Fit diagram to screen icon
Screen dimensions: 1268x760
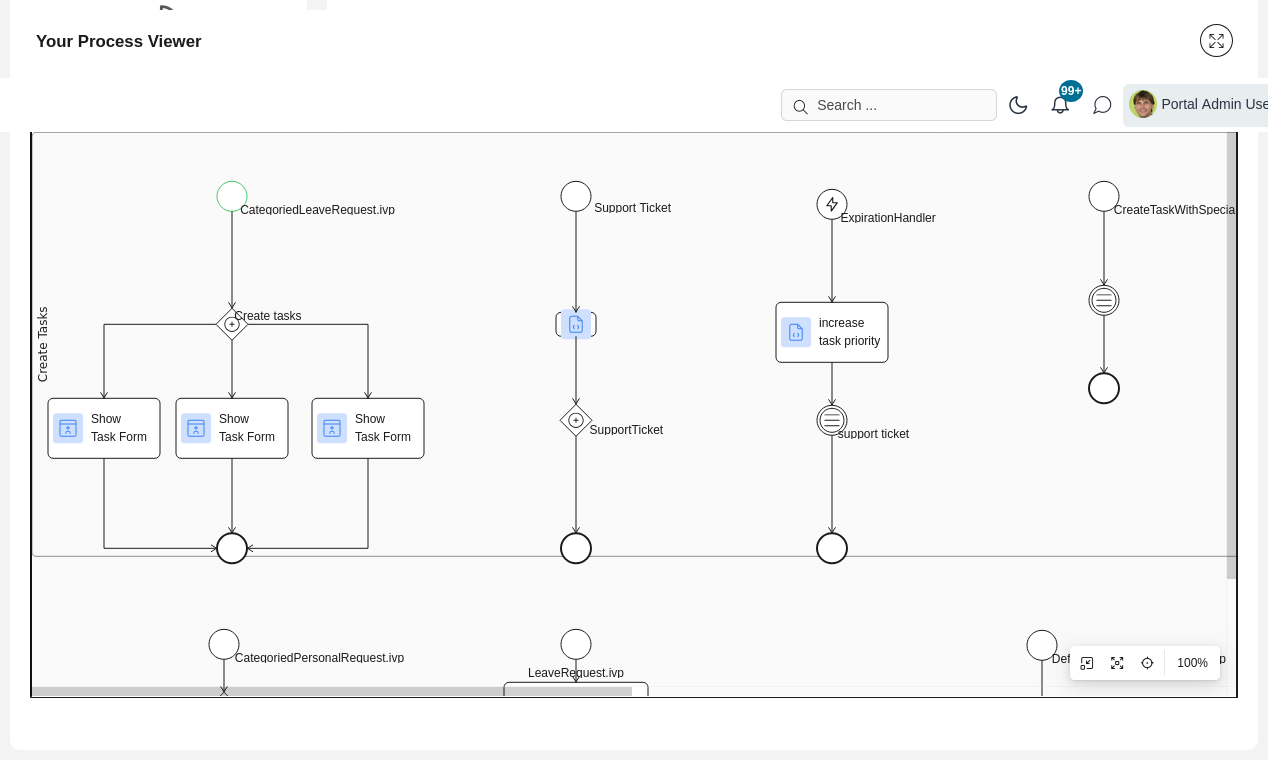(1117, 663)
